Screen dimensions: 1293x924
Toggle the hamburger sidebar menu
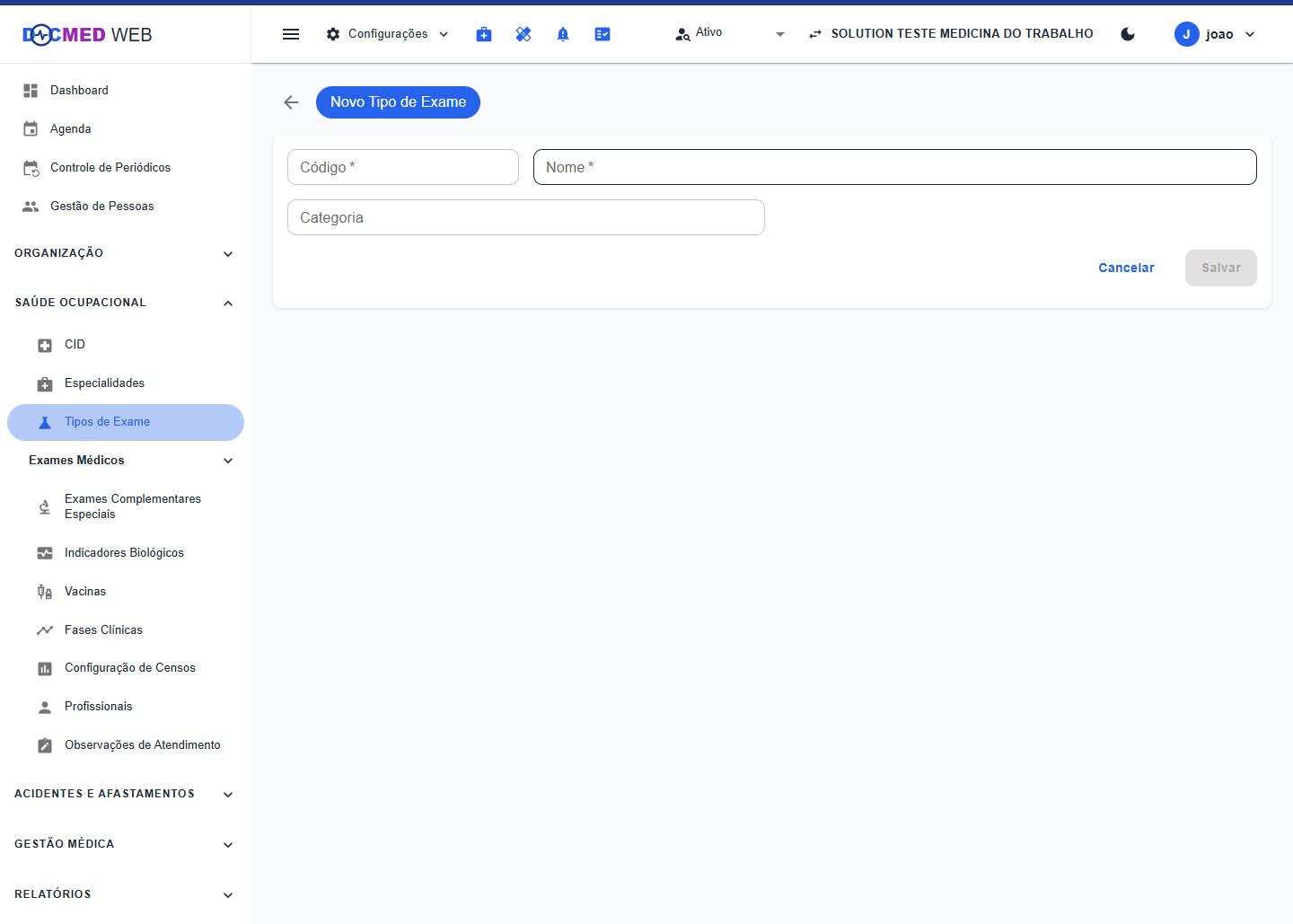[x=291, y=34]
